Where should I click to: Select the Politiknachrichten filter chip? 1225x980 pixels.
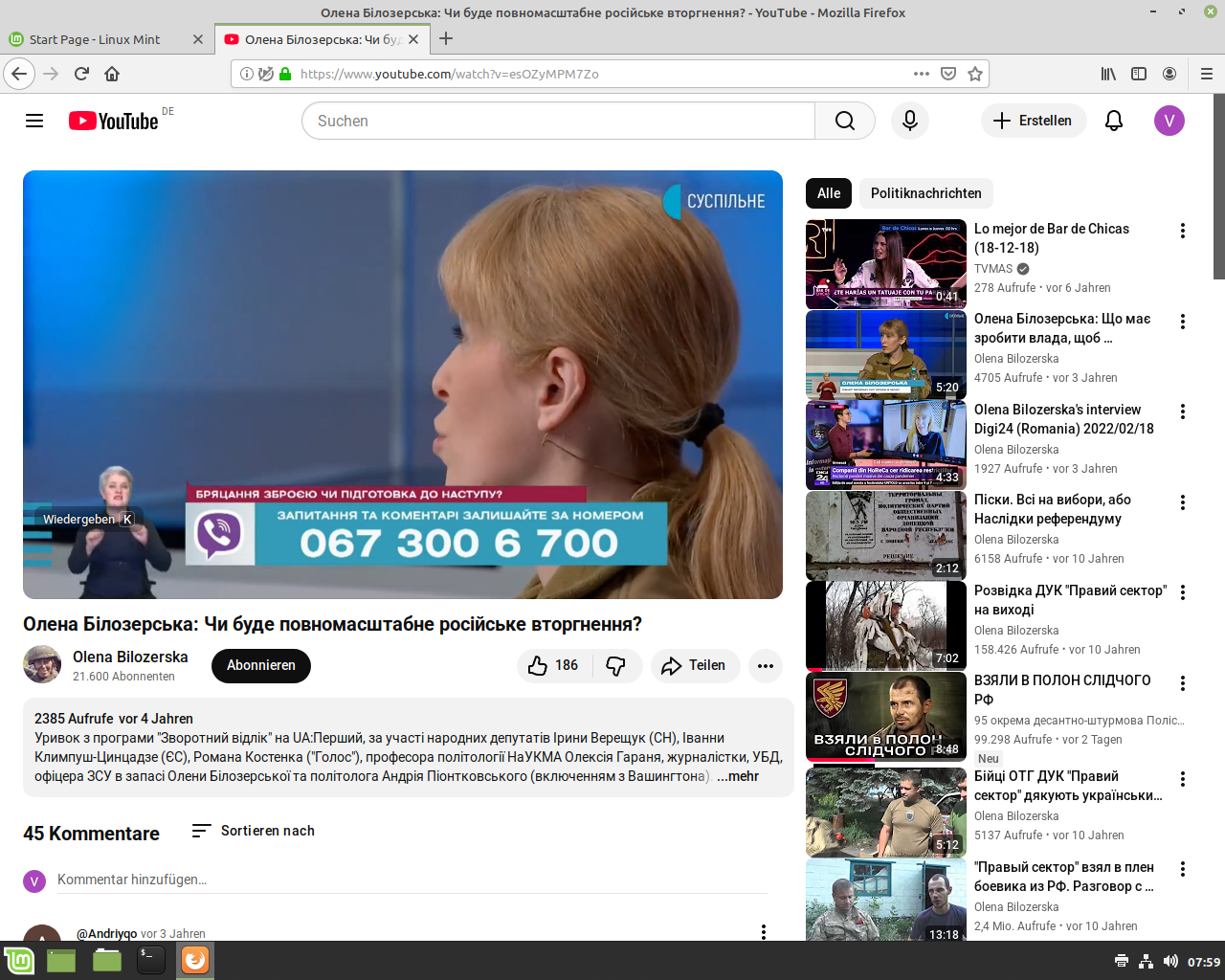tap(926, 193)
